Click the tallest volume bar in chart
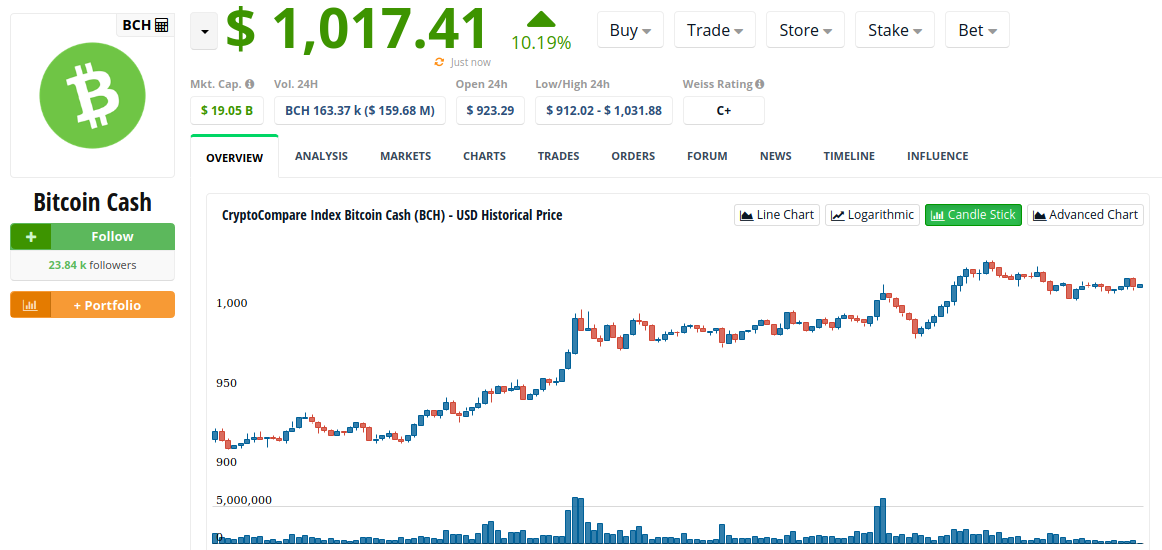 click(576, 521)
